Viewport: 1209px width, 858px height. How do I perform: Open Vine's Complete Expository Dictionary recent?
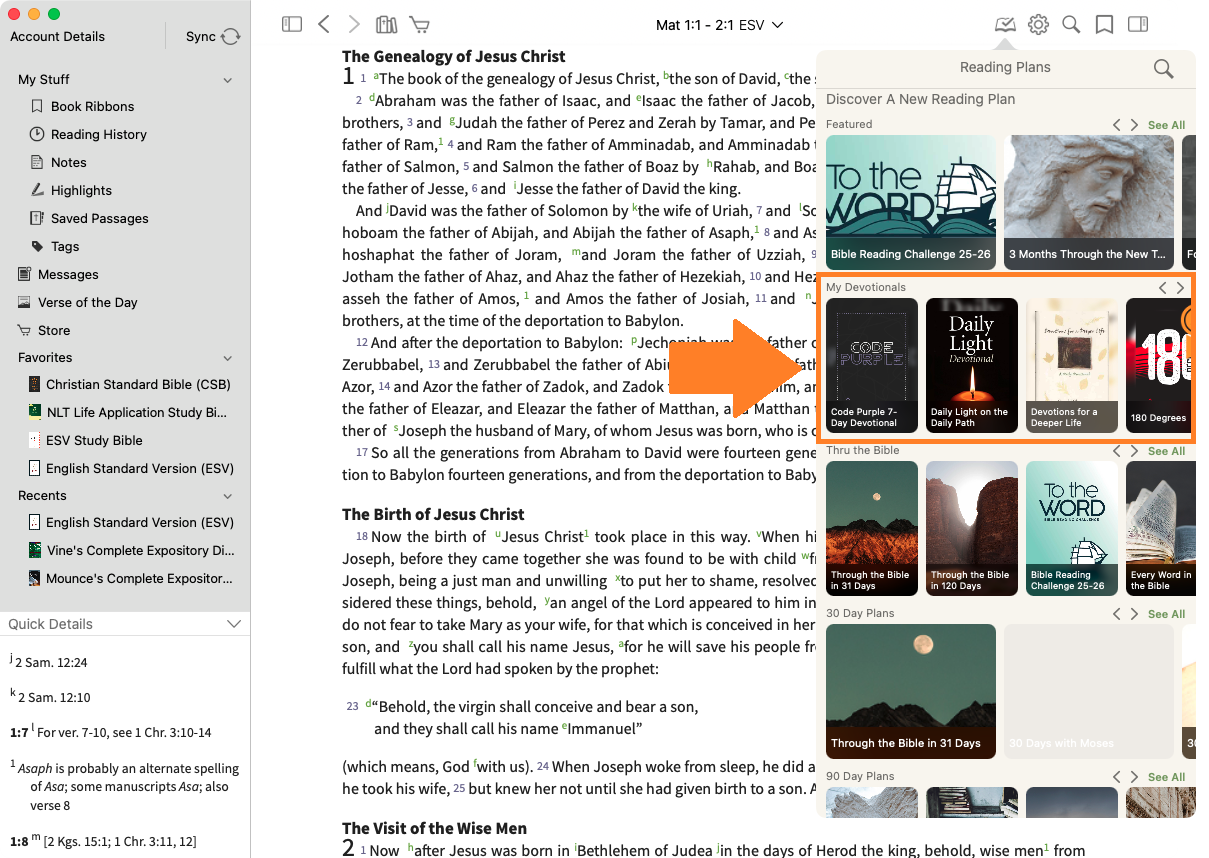click(x=131, y=550)
